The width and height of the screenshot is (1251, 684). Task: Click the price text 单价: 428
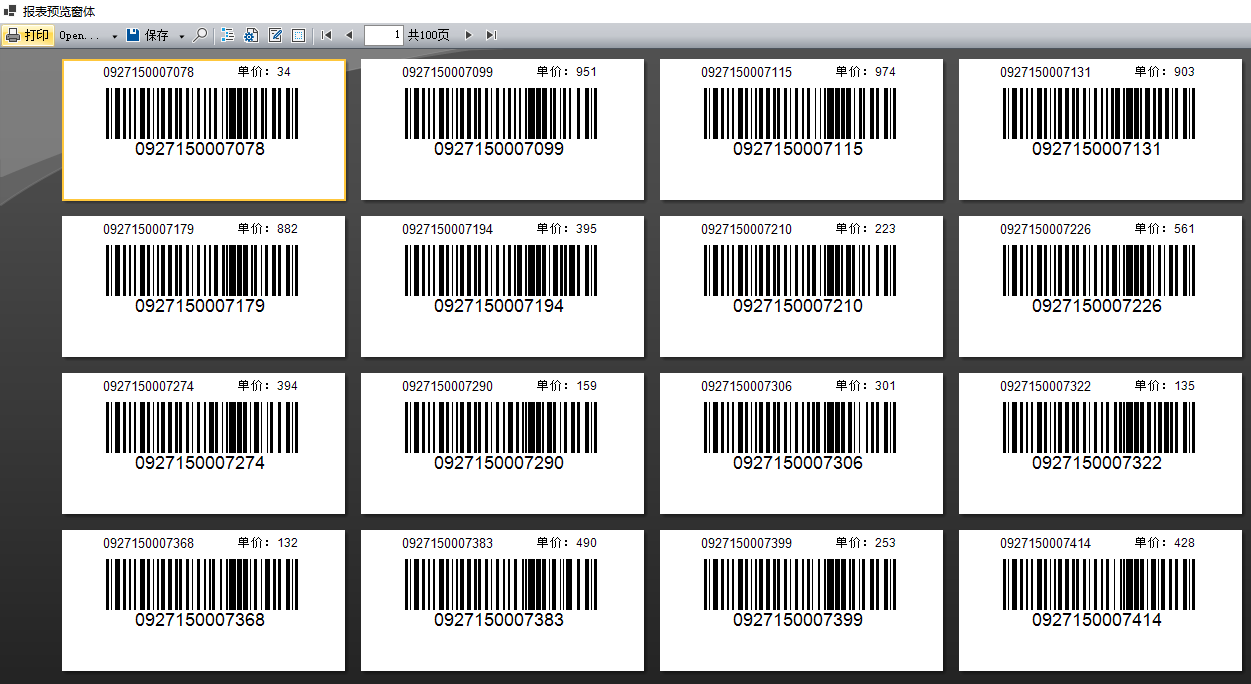coord(1164,543)
